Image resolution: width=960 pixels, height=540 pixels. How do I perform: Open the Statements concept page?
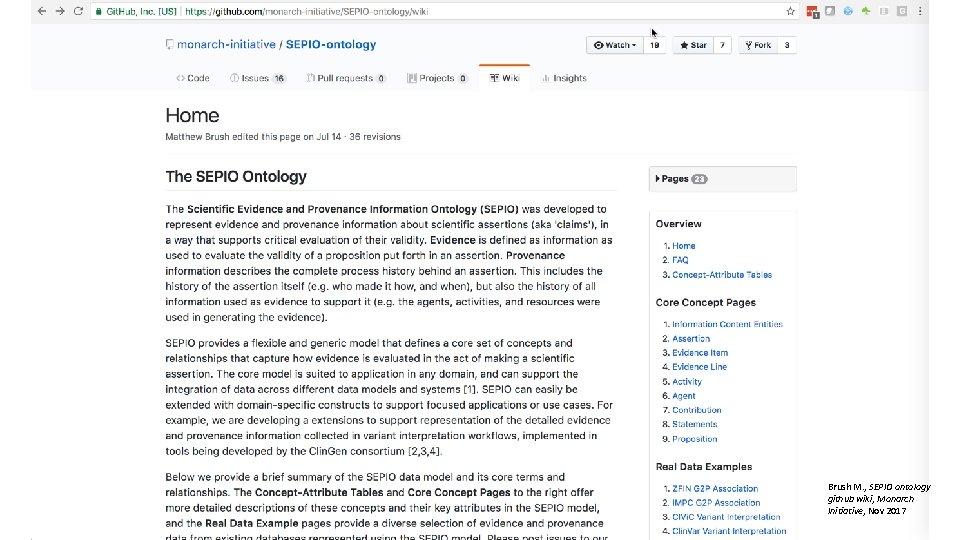click(694, 424)
